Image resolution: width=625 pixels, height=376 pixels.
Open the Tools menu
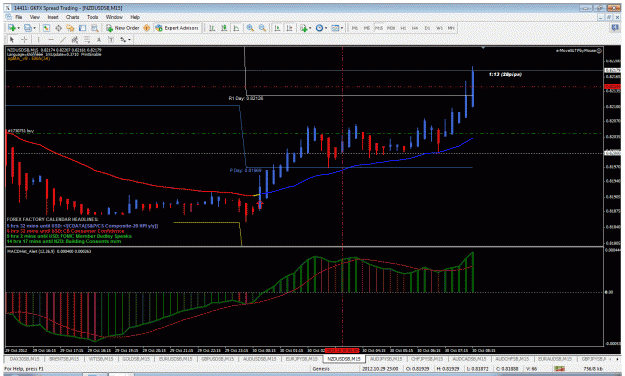(x=92, y=17)
